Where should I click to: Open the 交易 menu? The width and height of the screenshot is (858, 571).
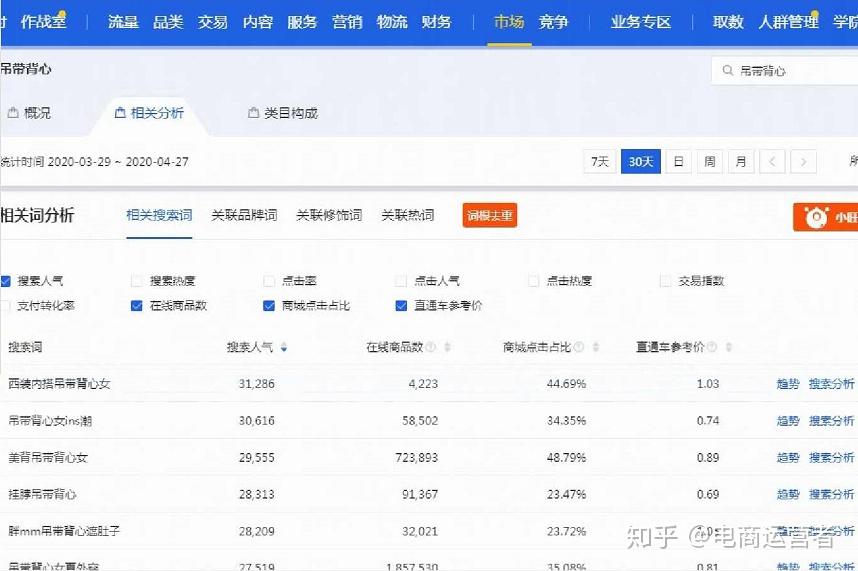click(x=213, y=22)
